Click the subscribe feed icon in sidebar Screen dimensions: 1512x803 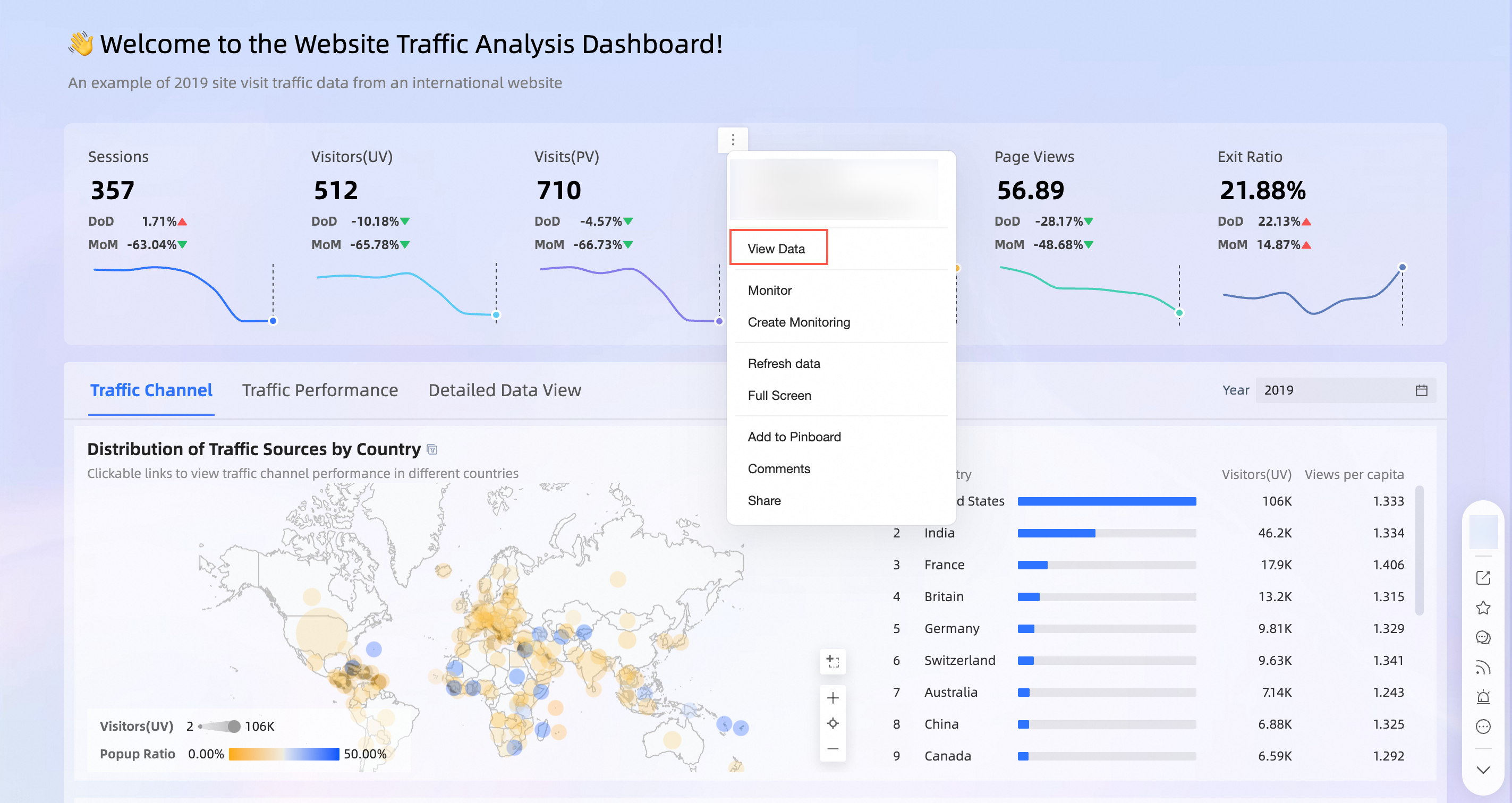click(x=1483, y=668)
